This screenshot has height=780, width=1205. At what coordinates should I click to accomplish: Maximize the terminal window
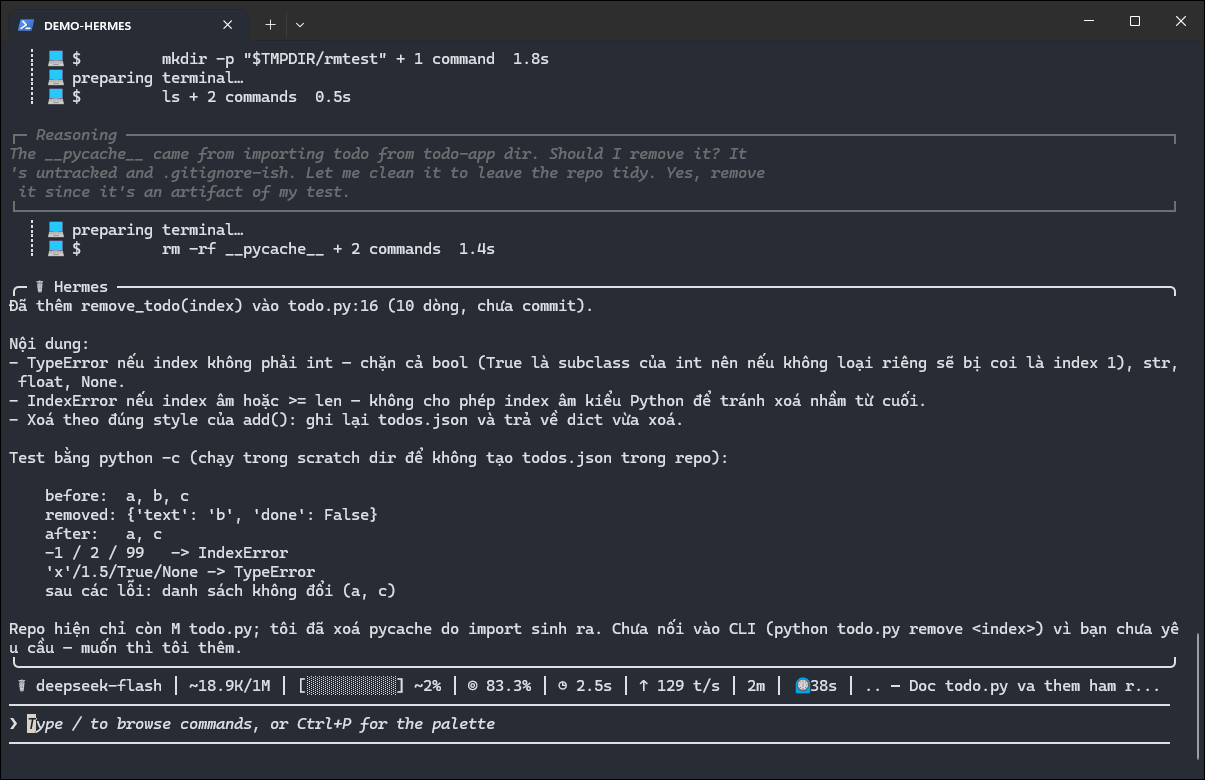[1135, 21]
